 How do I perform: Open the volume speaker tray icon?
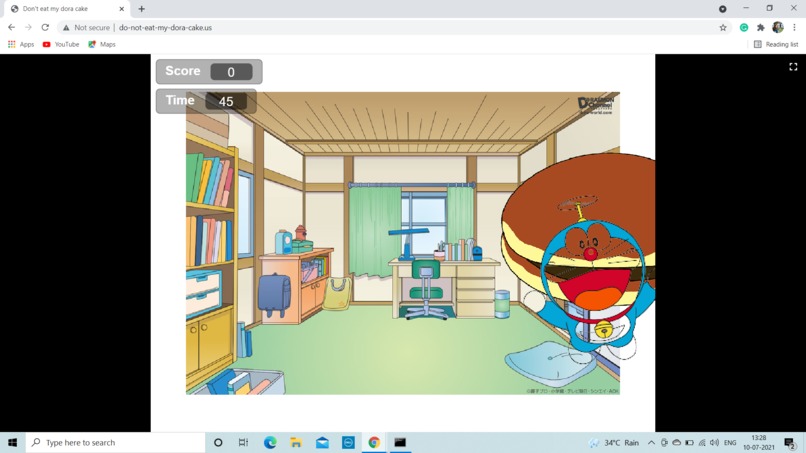point(715,442)
